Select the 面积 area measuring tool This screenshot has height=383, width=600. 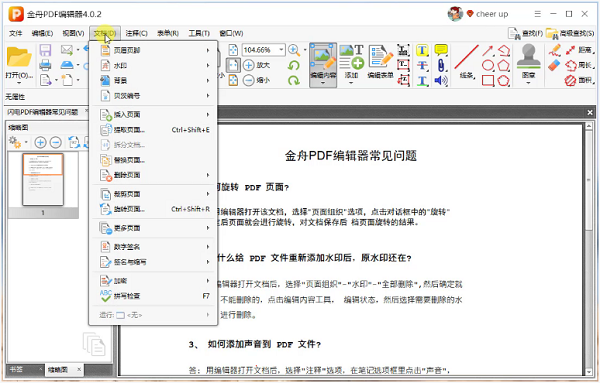(x=579, y=81)
